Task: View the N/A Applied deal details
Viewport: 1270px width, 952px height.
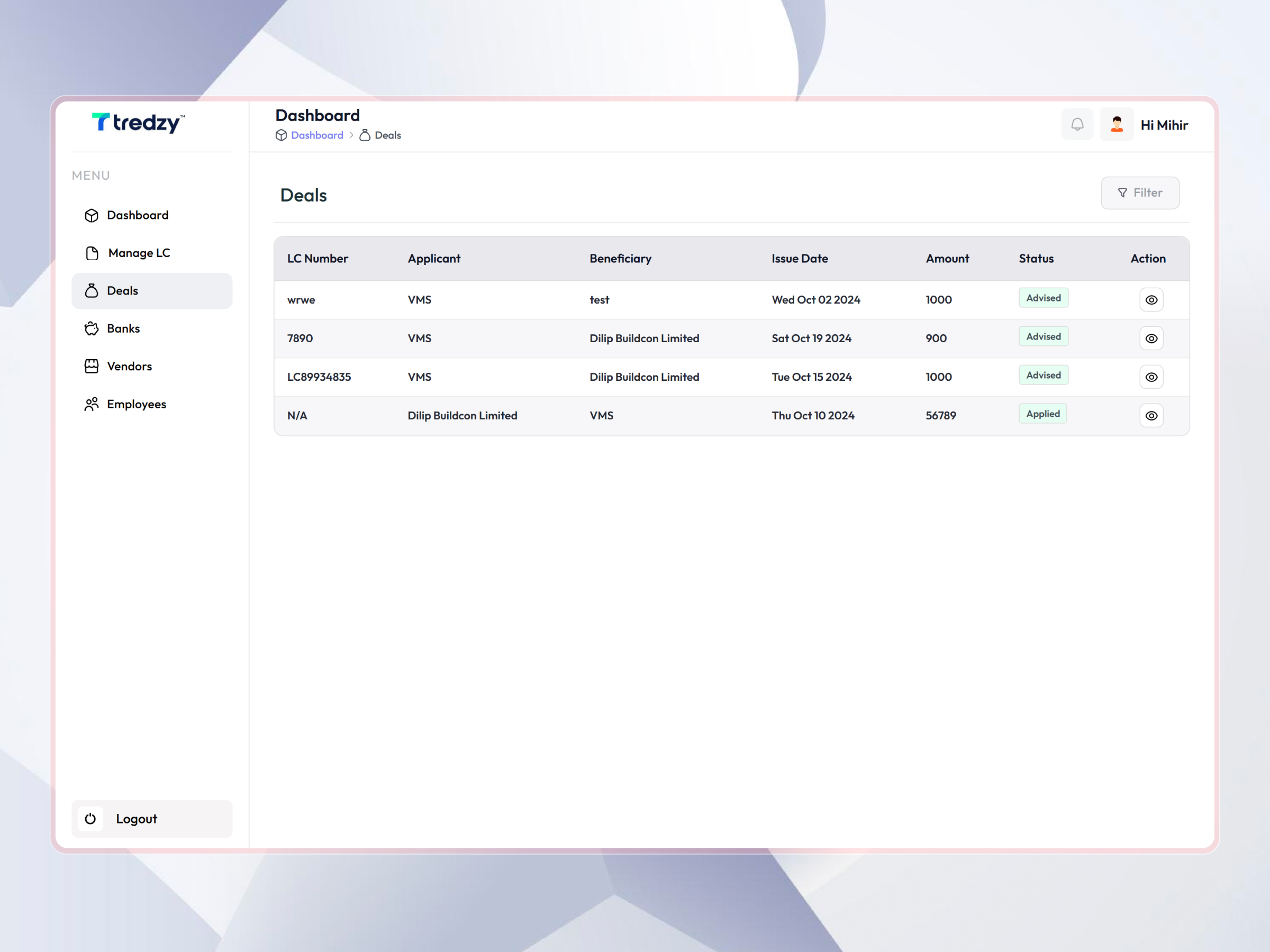Action: click(1151, 415)
